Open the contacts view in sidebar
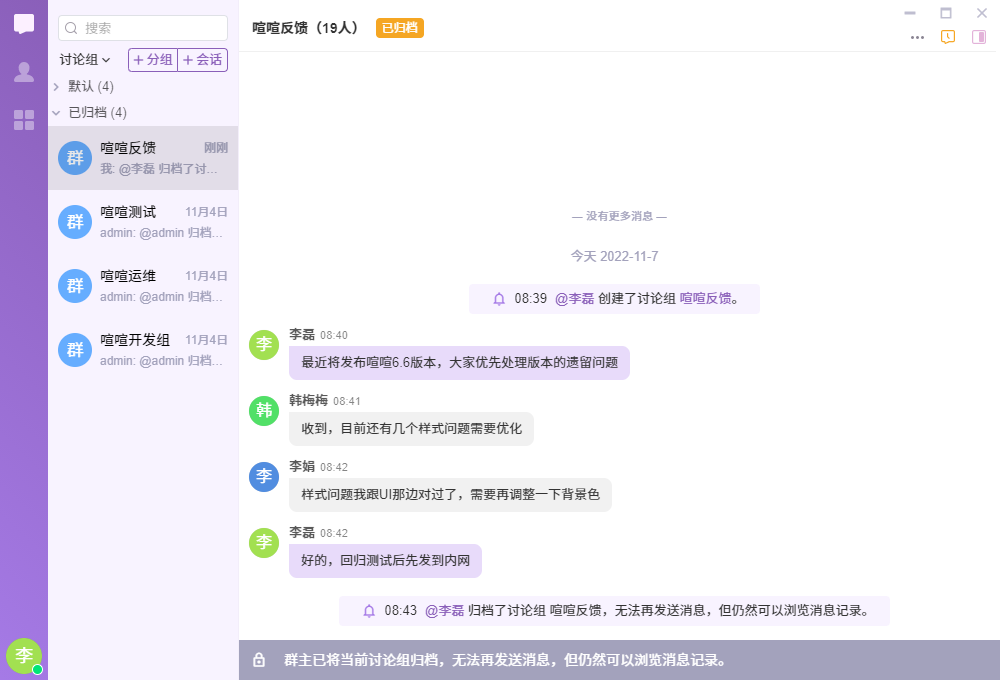 (x=24, y=72)
